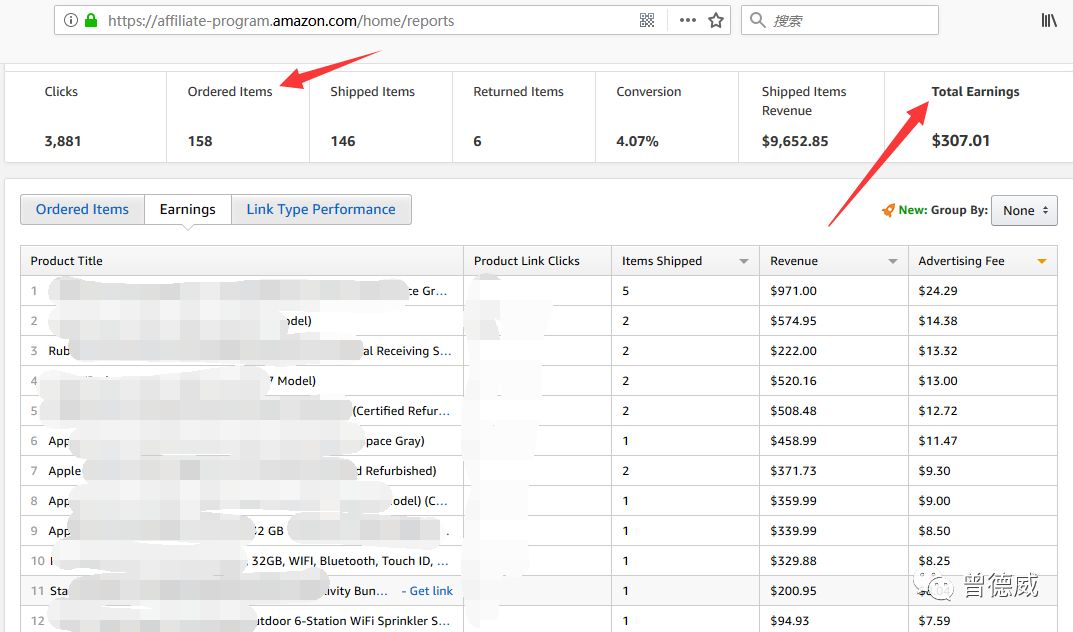This screenshot has width=1073, height=632.
Task: Click the advertising fee $11.47
Action: 938,441
